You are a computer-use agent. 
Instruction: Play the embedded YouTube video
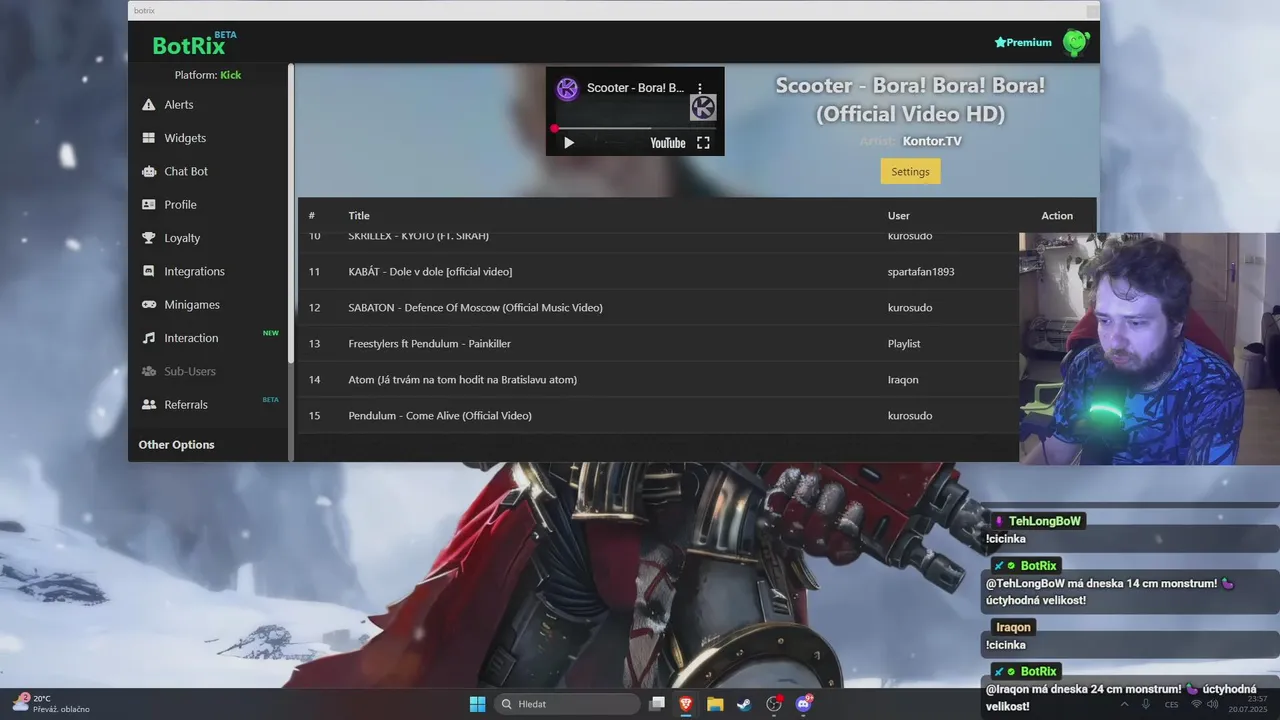569,143
